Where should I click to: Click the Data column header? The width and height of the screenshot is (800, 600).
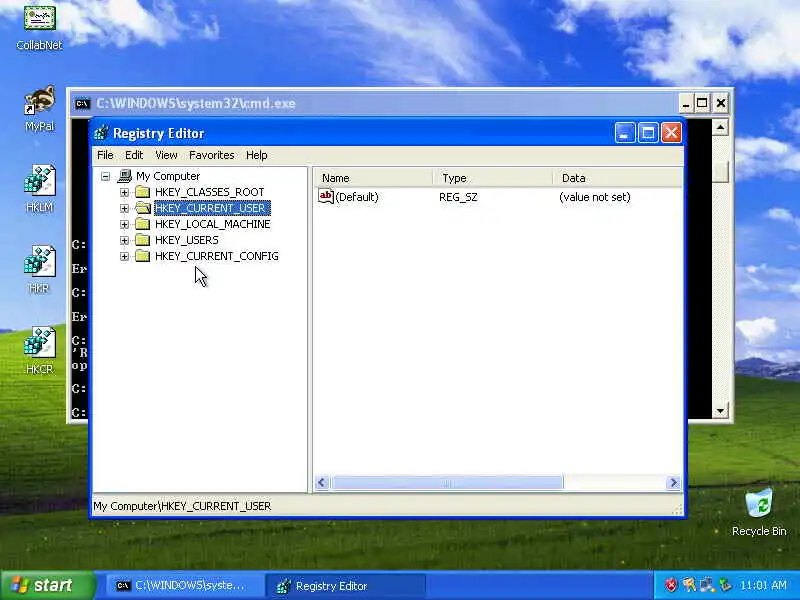click(618, 178)
